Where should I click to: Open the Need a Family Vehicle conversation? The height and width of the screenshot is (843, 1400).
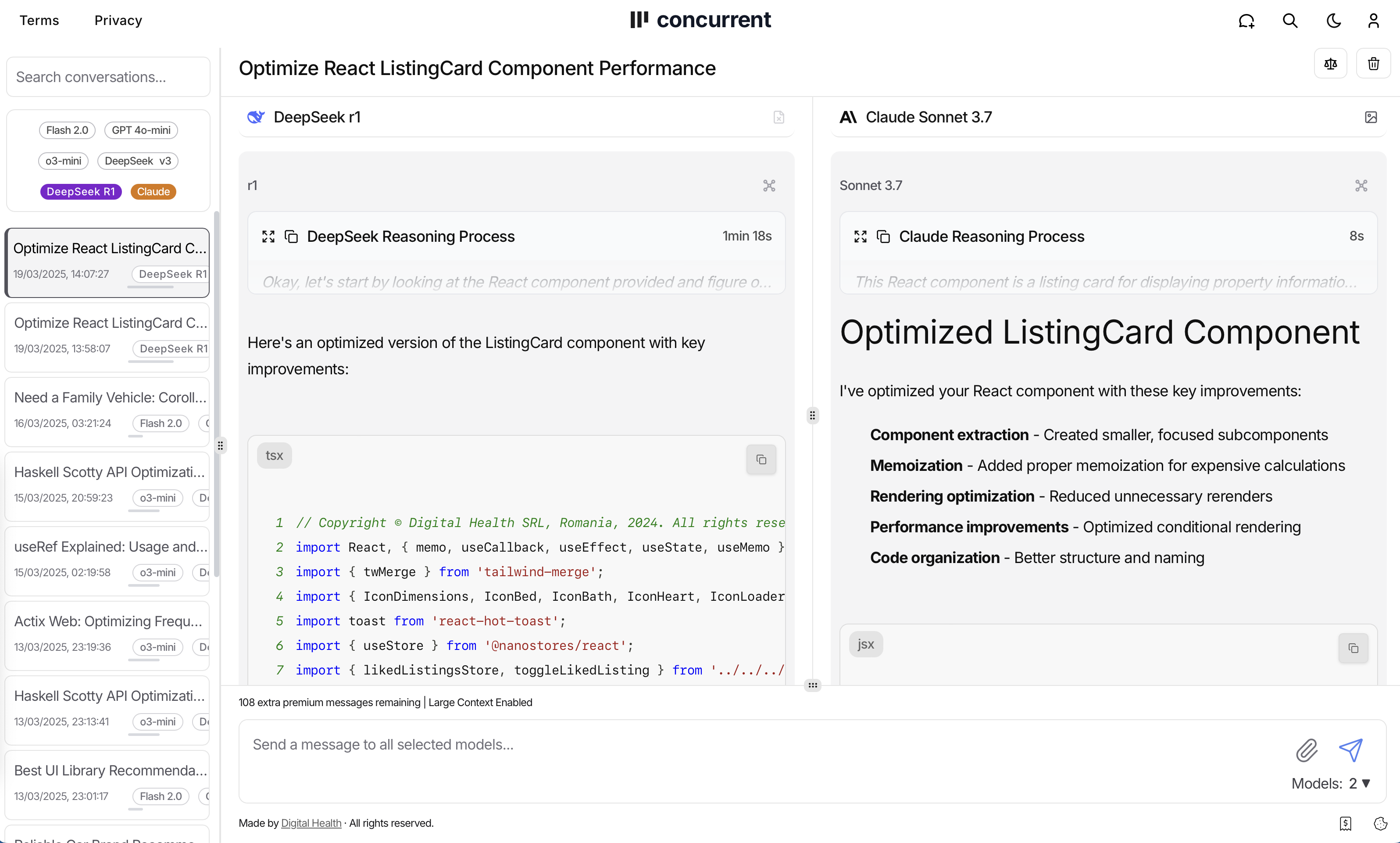click(x=107, y=412)
